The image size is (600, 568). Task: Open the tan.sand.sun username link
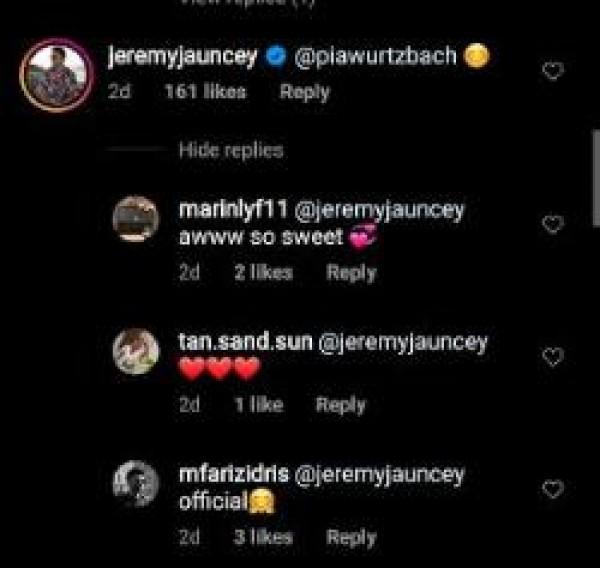(244, 342)
